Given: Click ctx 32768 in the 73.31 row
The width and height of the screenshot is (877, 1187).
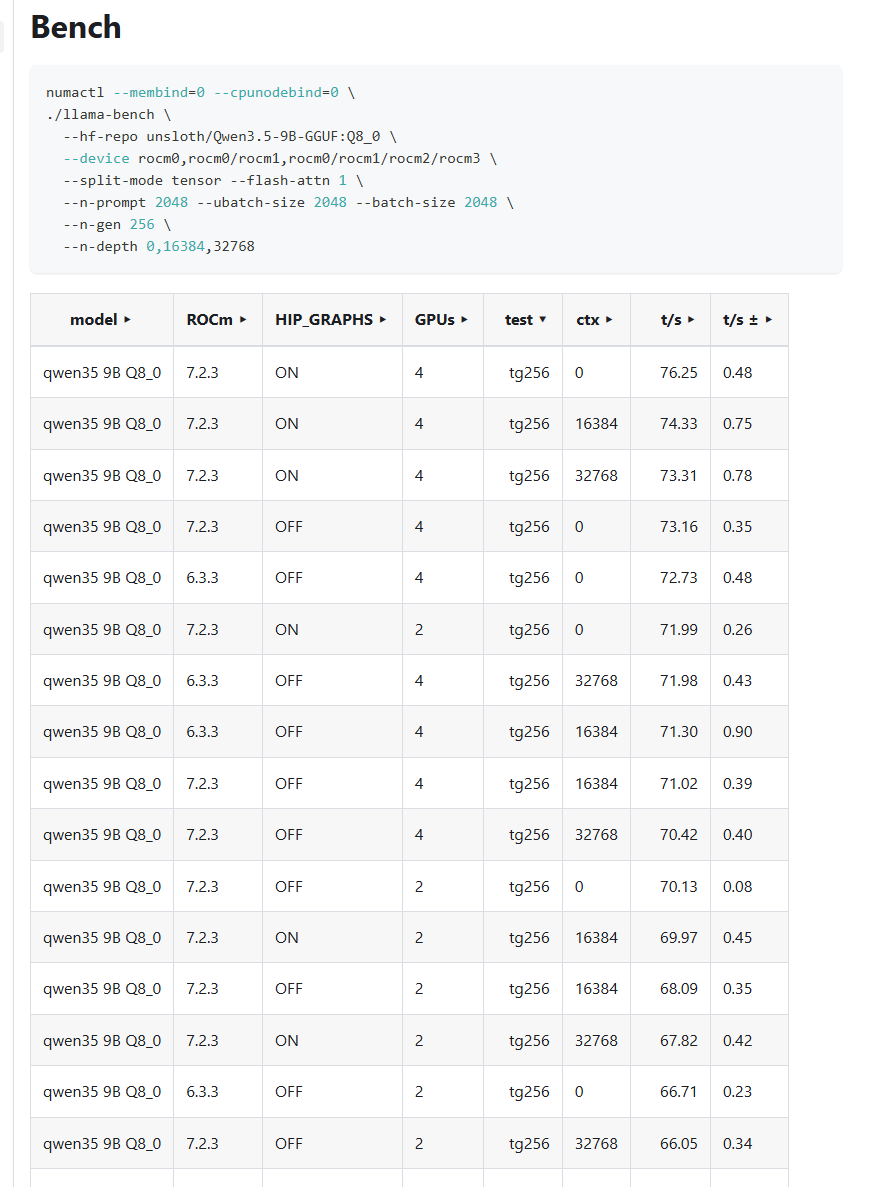Looking at the screenshot, I should (596, 475).
